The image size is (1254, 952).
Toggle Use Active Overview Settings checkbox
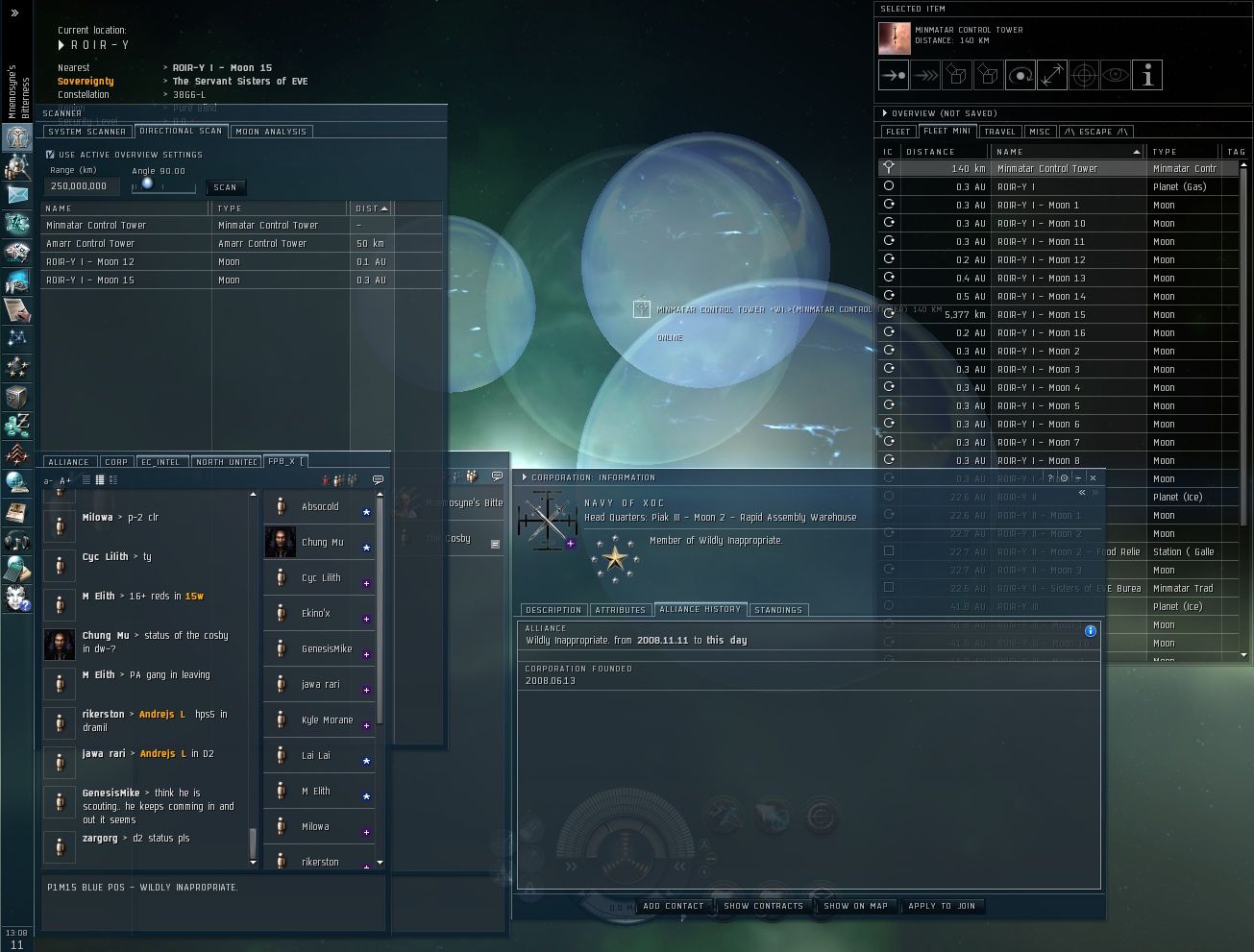click(x=50, y=154)
